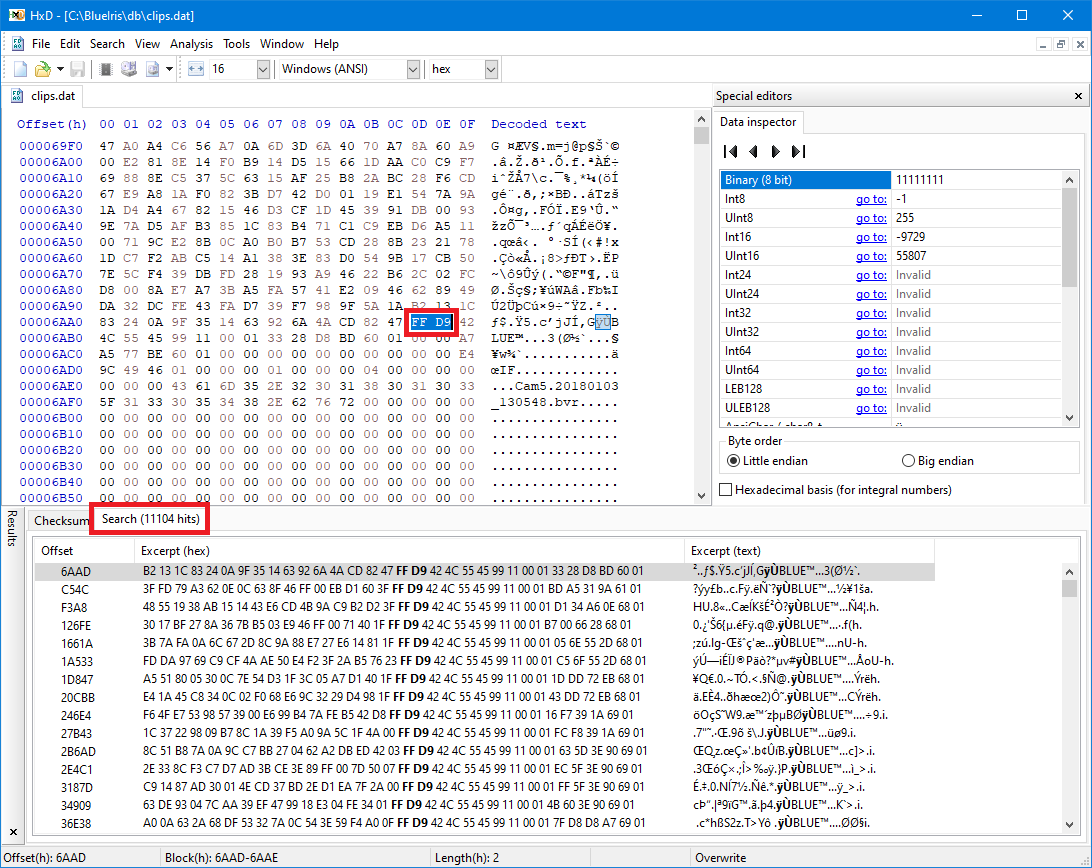Viewport: 1092px width, 868px height.
Task: Click scroll down arrow of Data inspector list
Action: (x=1070, y=418)
